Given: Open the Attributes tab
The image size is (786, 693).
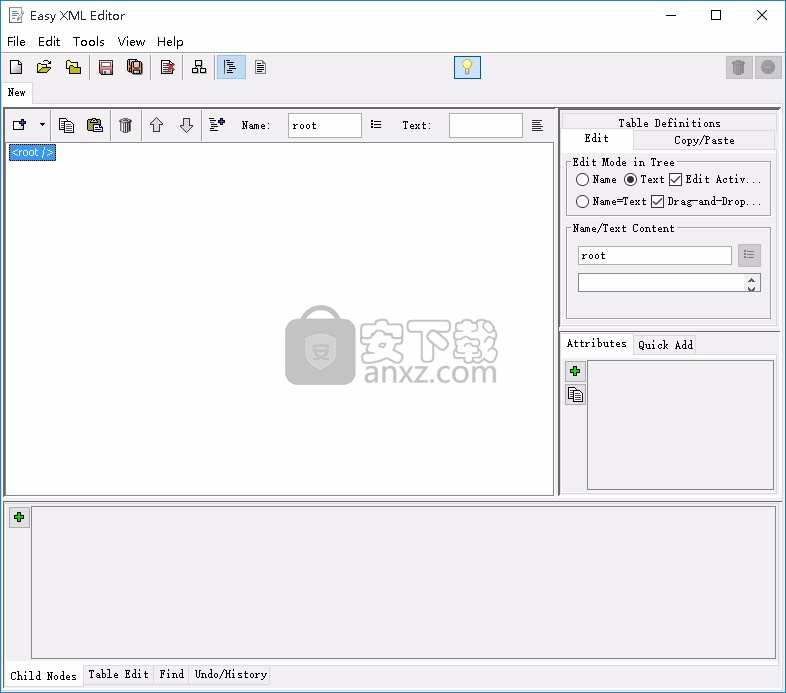Looking at the screenshot, I should (x=597, y=343).
